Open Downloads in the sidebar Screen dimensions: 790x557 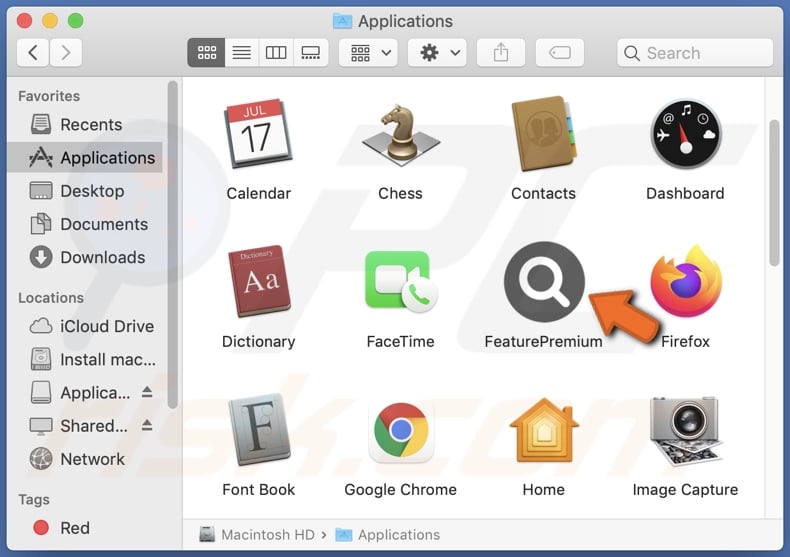(85, 257)
